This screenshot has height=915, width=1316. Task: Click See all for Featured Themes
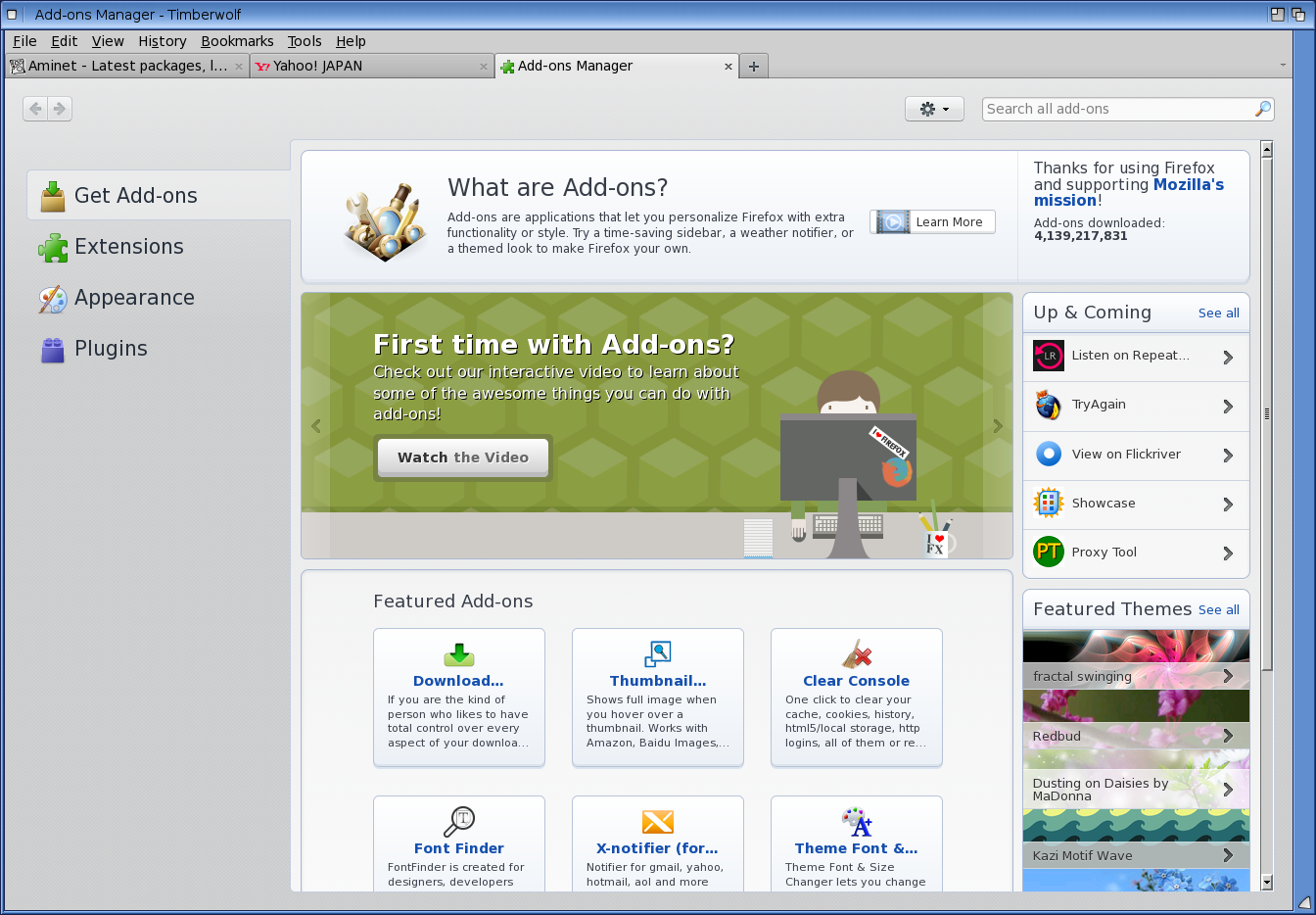[1219, 610]
